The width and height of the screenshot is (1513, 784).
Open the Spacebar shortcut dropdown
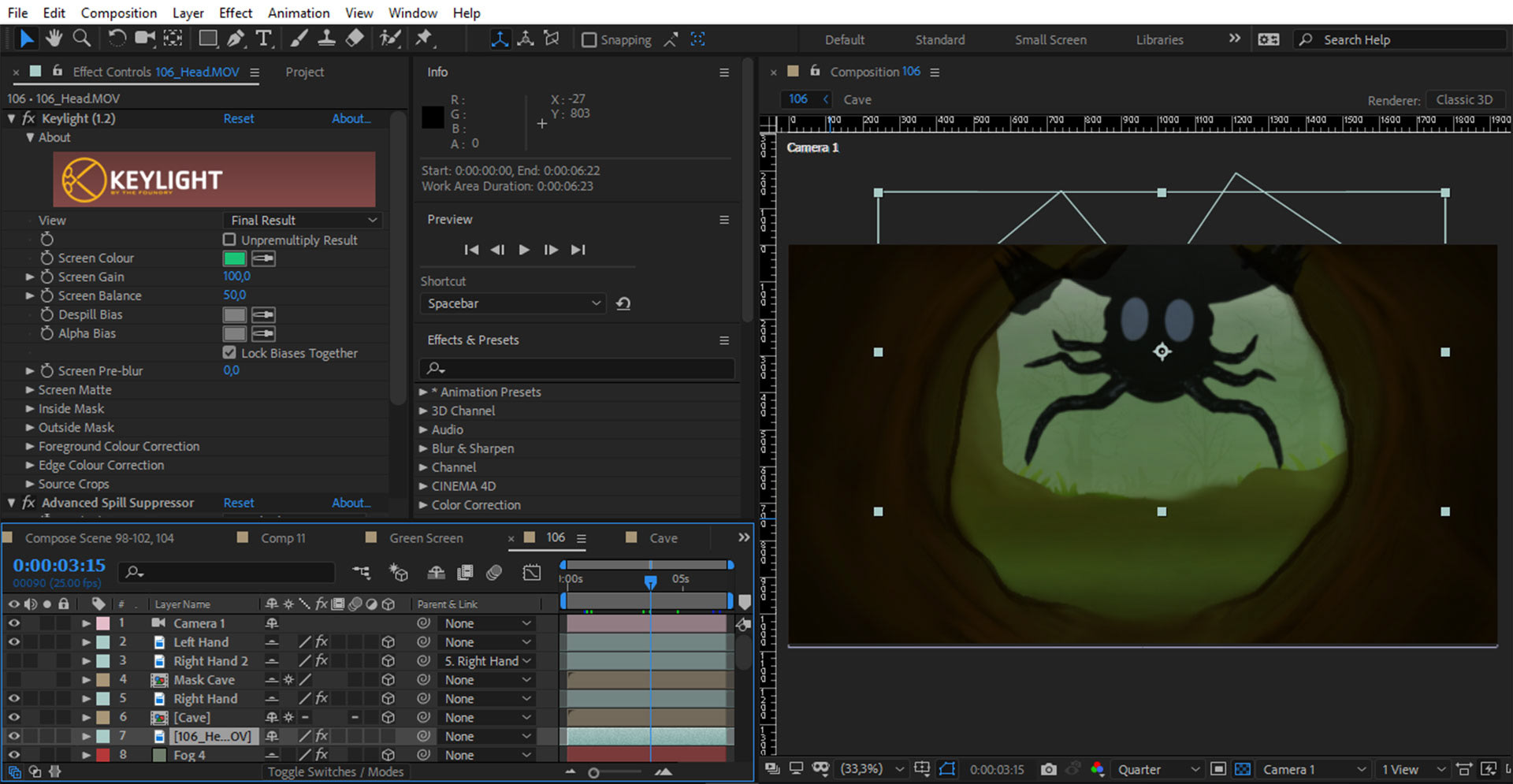click(x=513, y=303)
